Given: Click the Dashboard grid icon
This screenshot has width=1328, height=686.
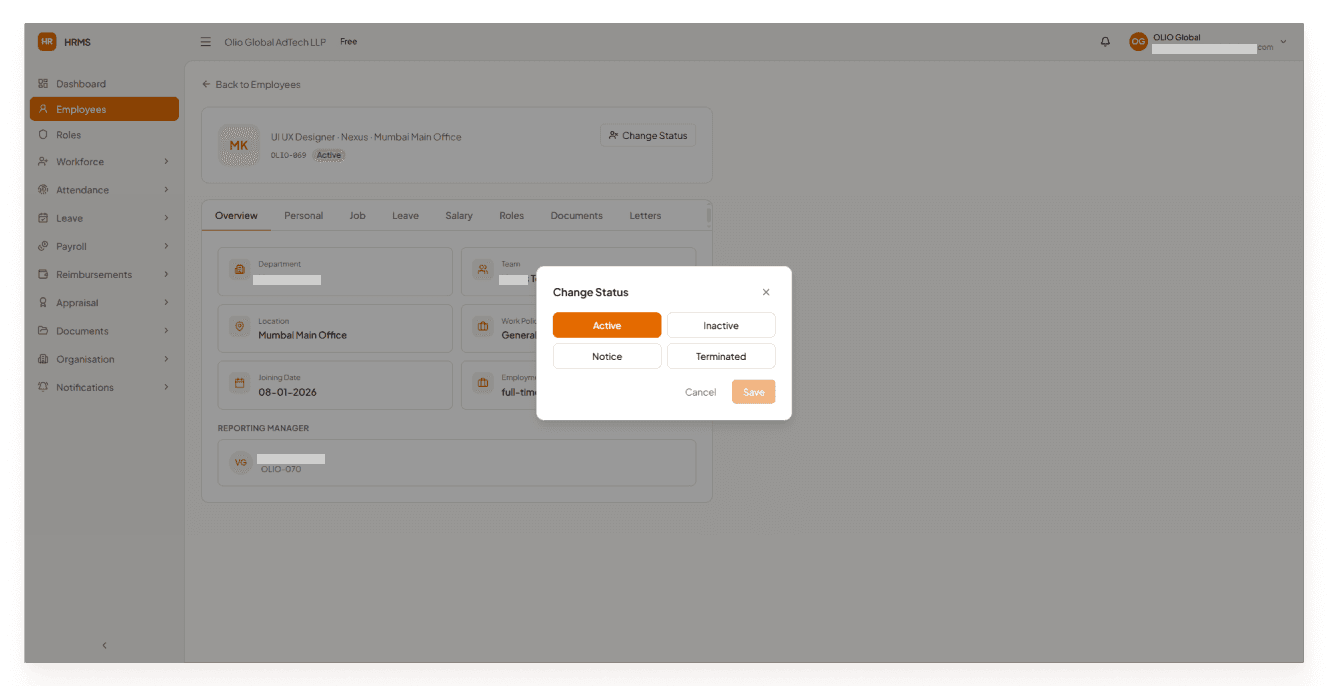Looking at the screenshot, I should tap(43, 84).
